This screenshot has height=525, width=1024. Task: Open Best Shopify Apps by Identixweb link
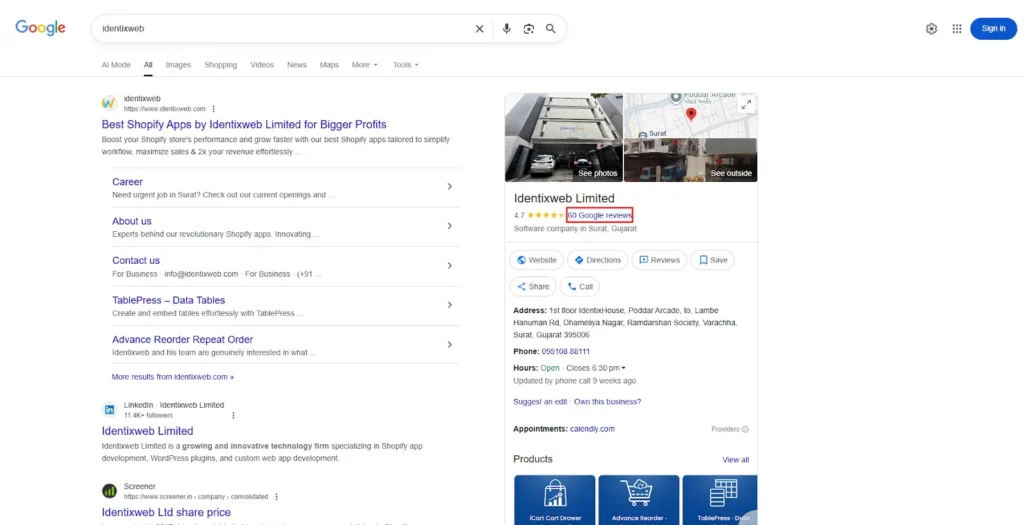(x=244, y=124)
